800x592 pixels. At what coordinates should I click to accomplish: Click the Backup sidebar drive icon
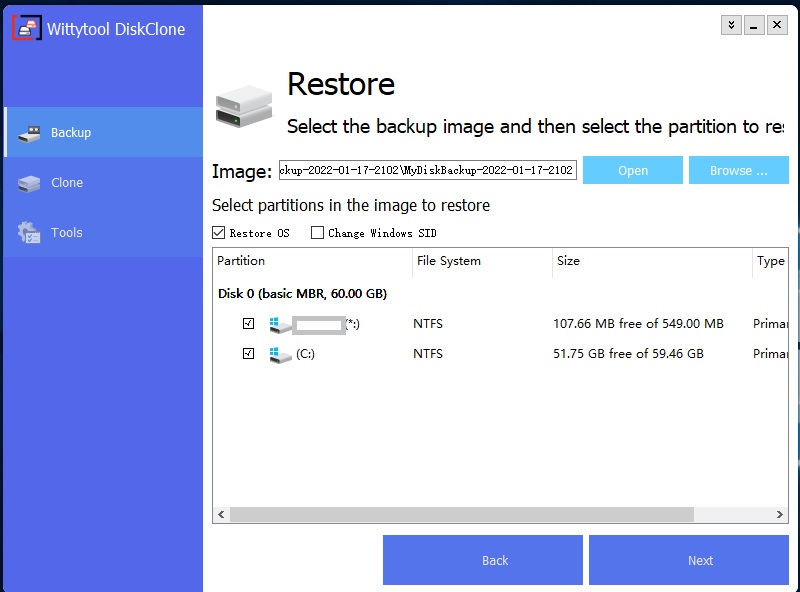point(29,134)
